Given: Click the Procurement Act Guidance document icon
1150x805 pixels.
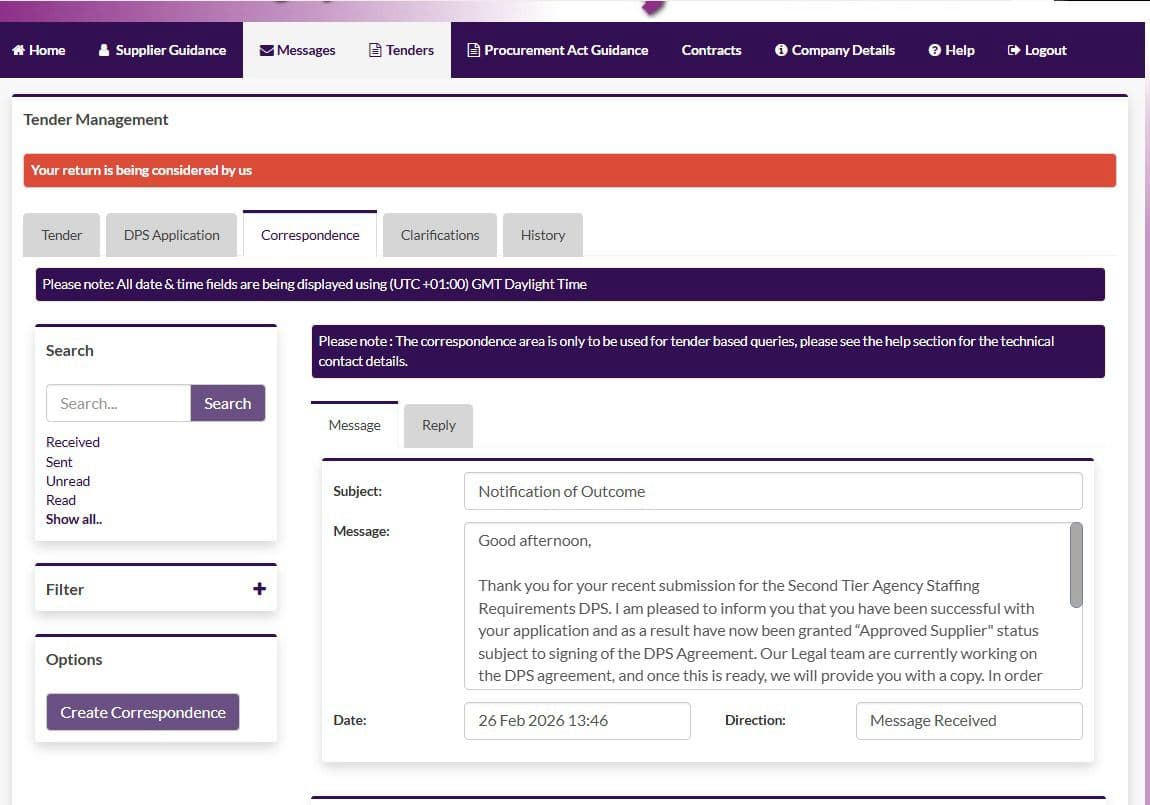Looking at the screenshot, I should (x=474, y=50).
